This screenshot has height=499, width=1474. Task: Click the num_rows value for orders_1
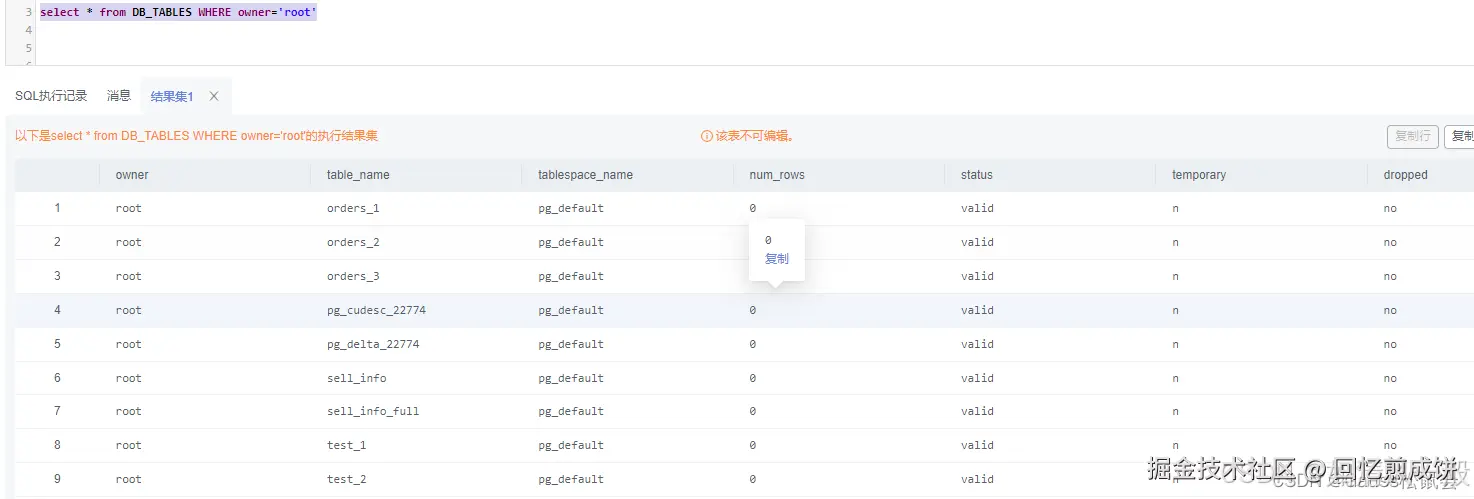(753, 209)
